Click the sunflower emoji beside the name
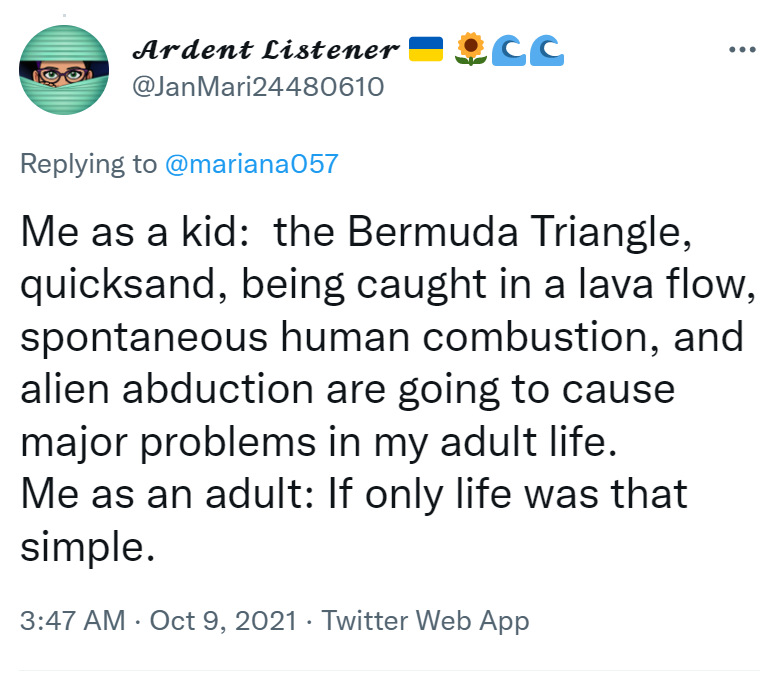Image resolution: width=777 pixels, height=679 pixels. 471,47
